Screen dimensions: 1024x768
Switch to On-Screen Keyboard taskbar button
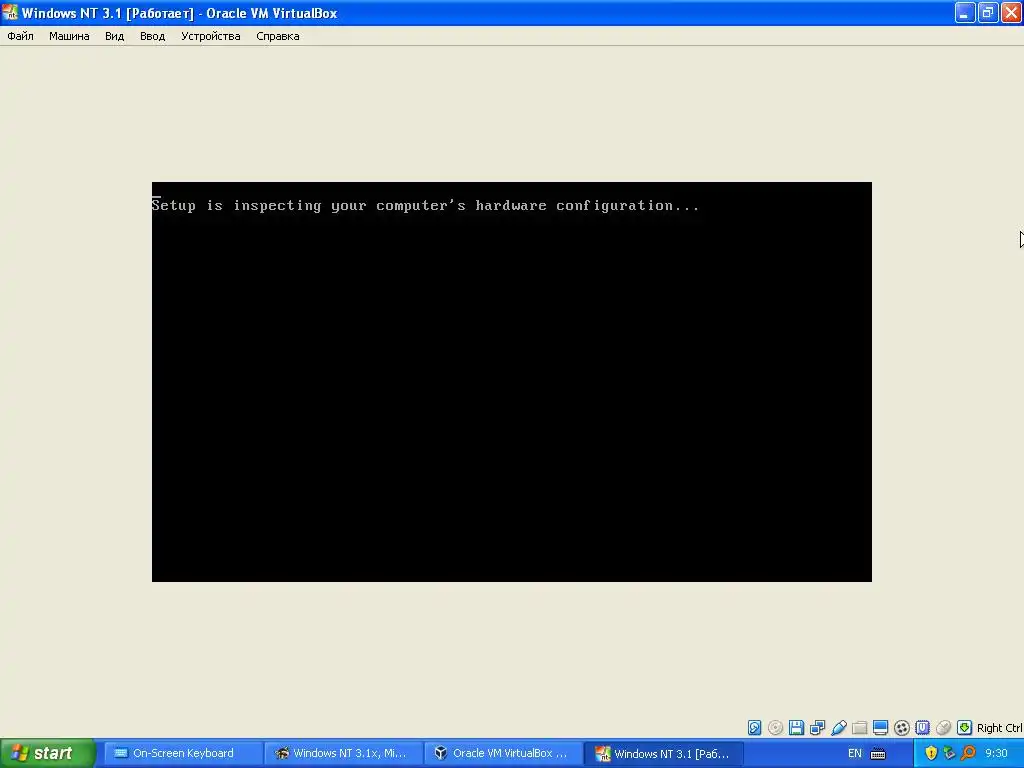point(182,753)
